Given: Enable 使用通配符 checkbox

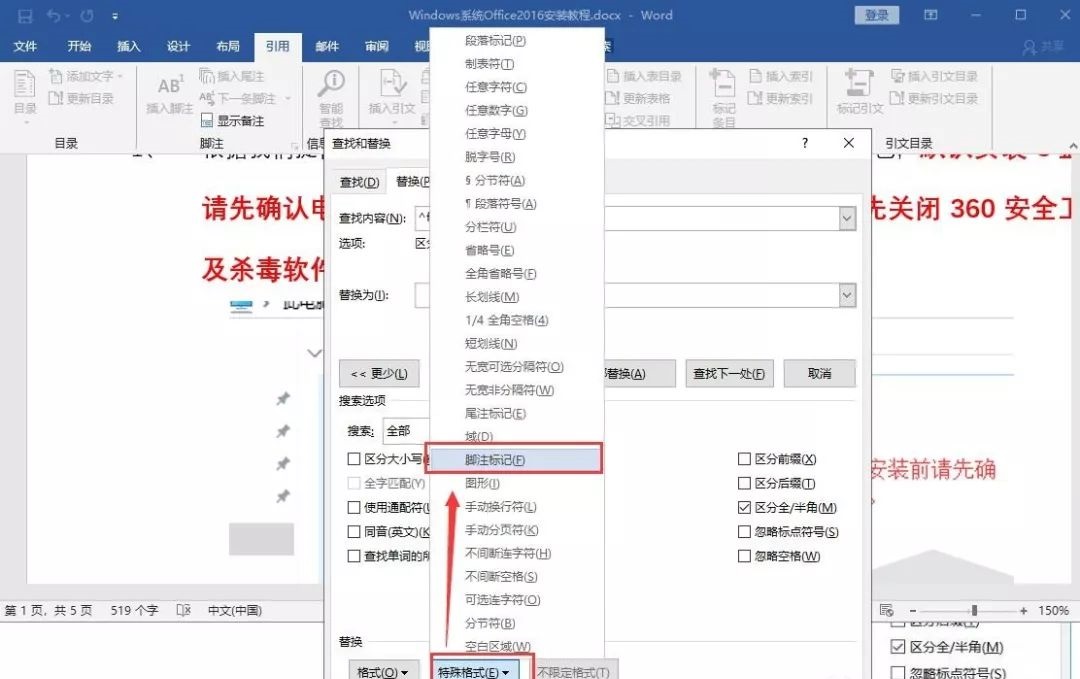Looking at the screenshot, I should click(x=354, y=508).
